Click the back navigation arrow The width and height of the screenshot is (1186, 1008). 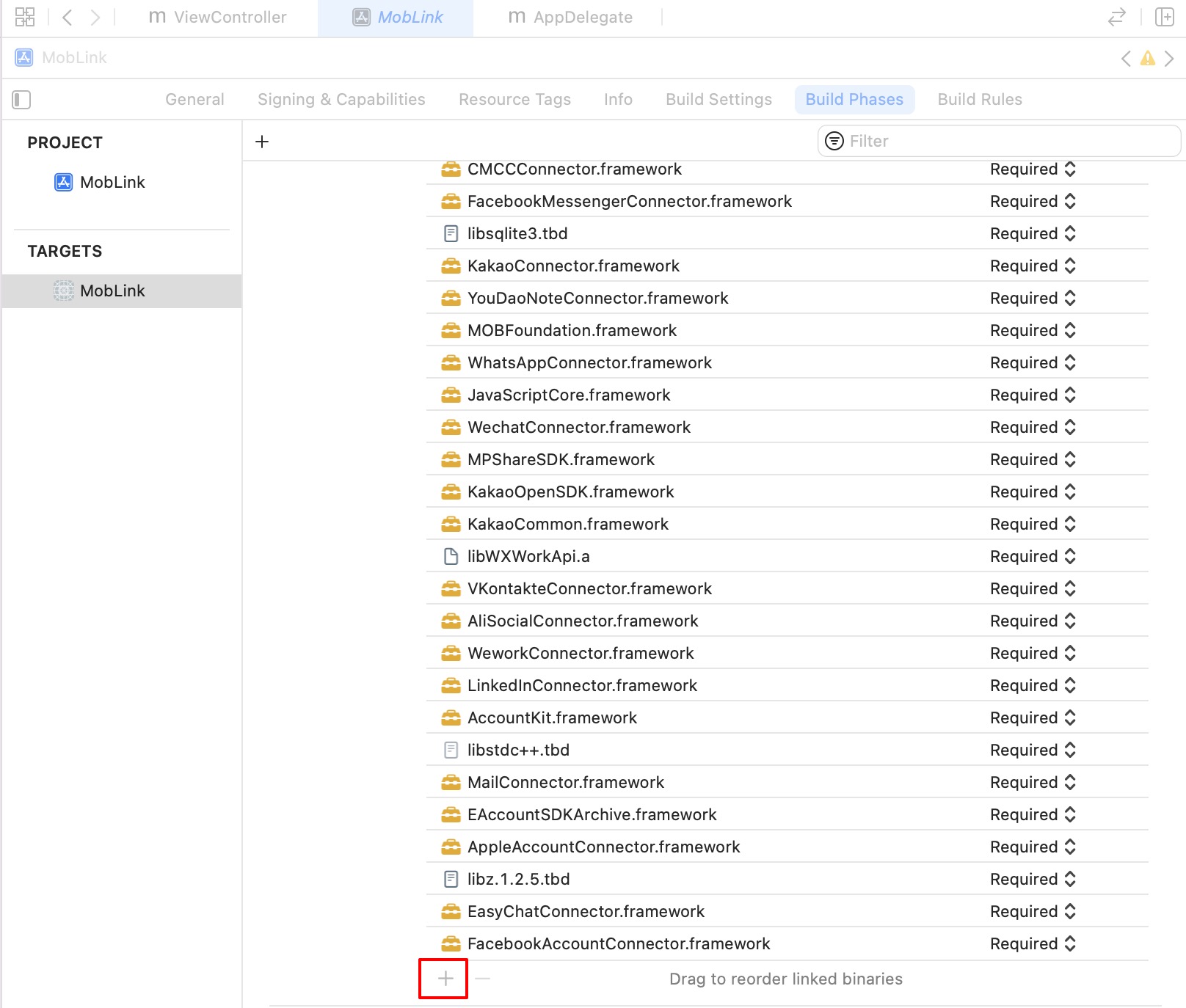(x=68, y=17)
